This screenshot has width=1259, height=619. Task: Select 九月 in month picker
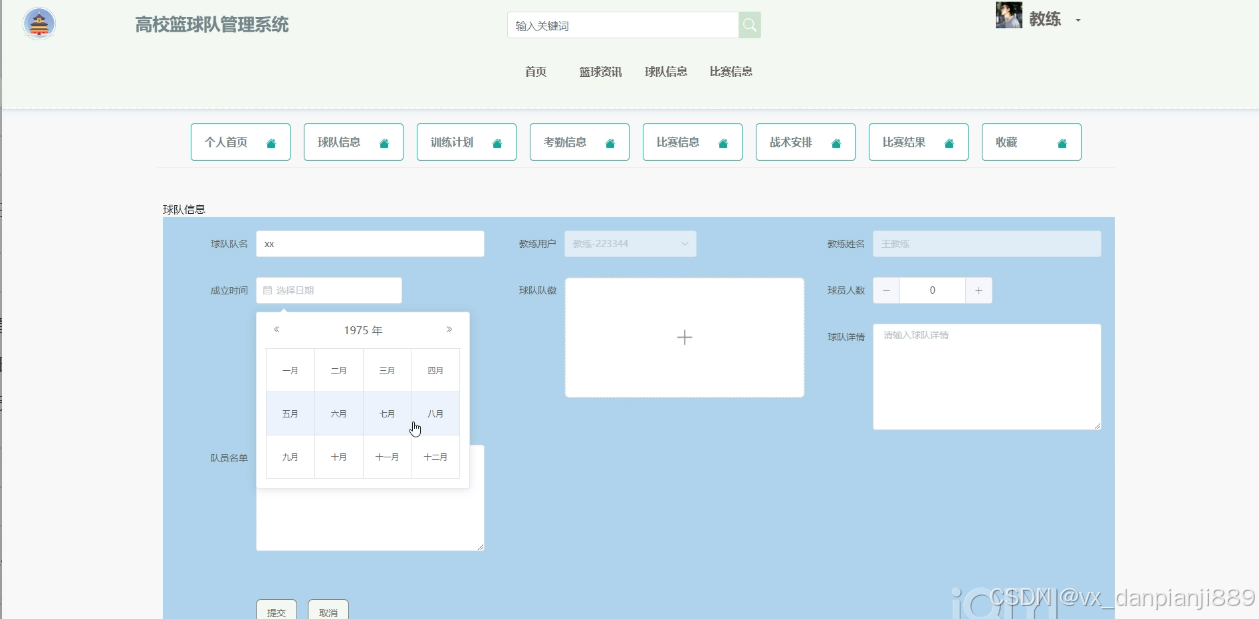(290, 457)
